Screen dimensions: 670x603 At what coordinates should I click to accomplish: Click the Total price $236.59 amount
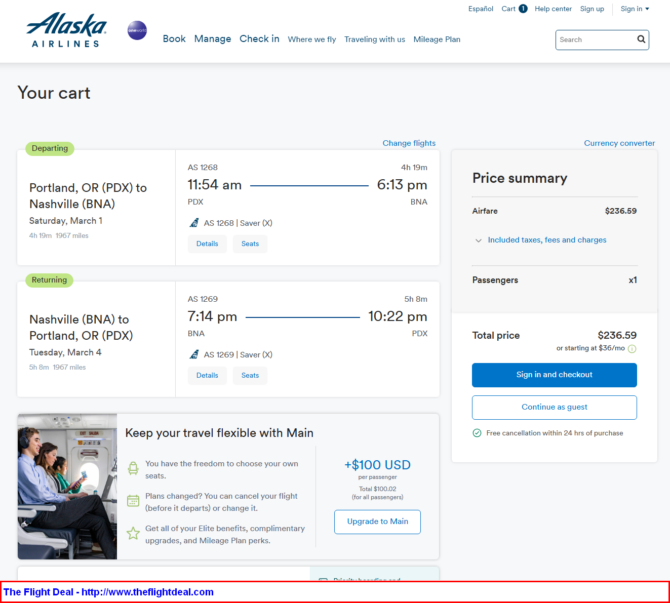(617, 335)
